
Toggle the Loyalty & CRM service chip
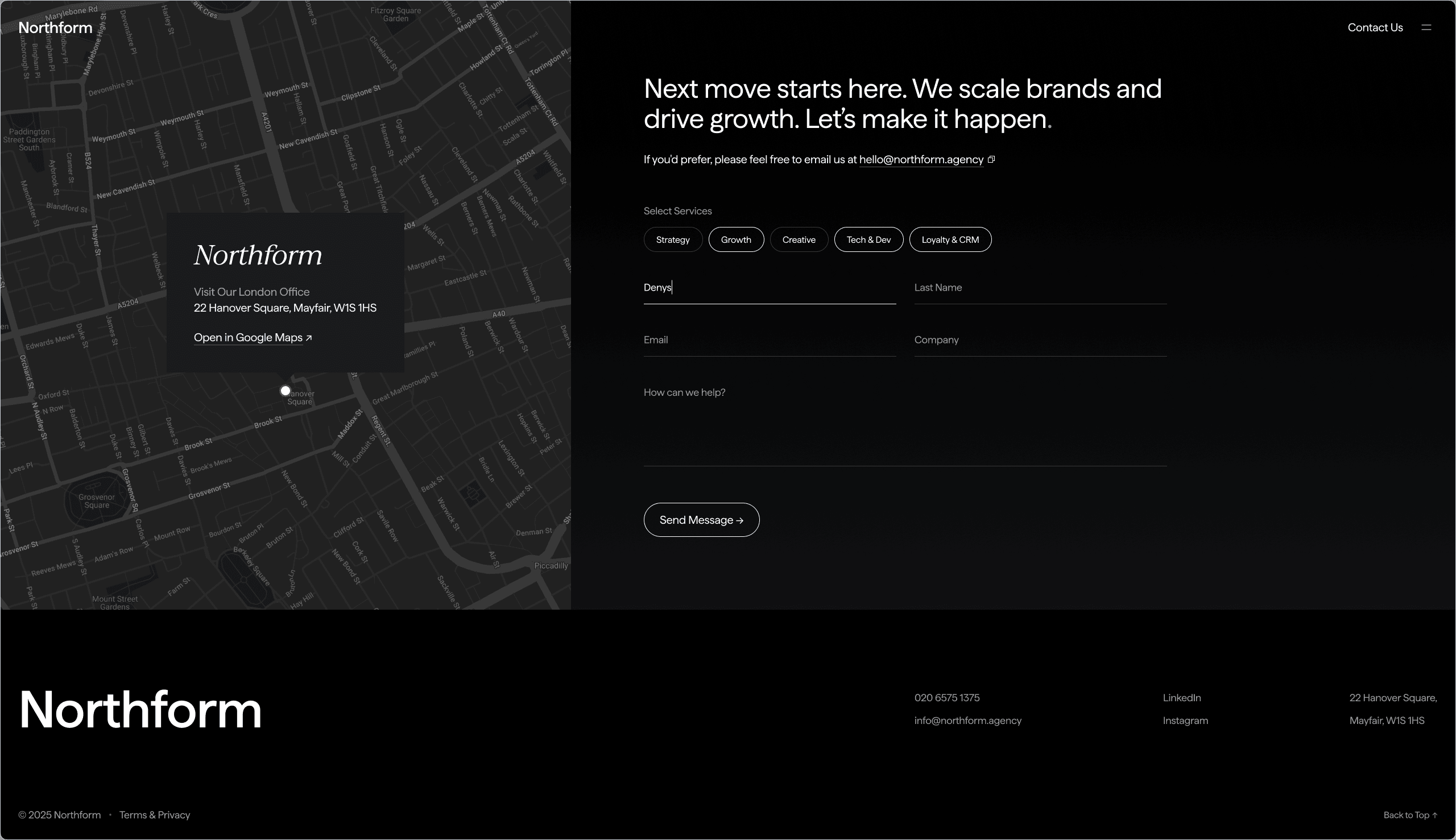pos(949,239)
